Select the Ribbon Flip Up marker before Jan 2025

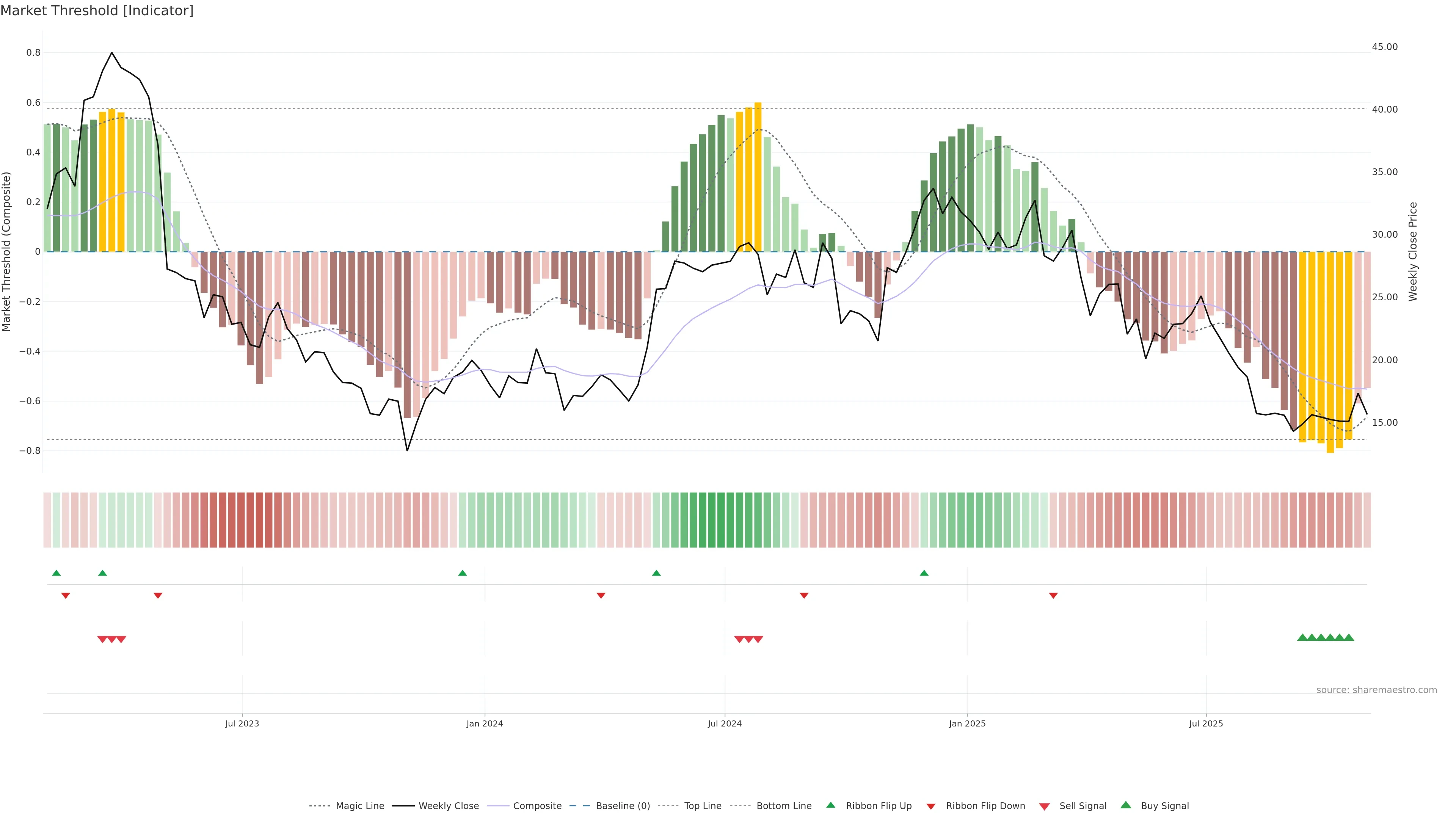pyautogui.click(x=924, y=573)
